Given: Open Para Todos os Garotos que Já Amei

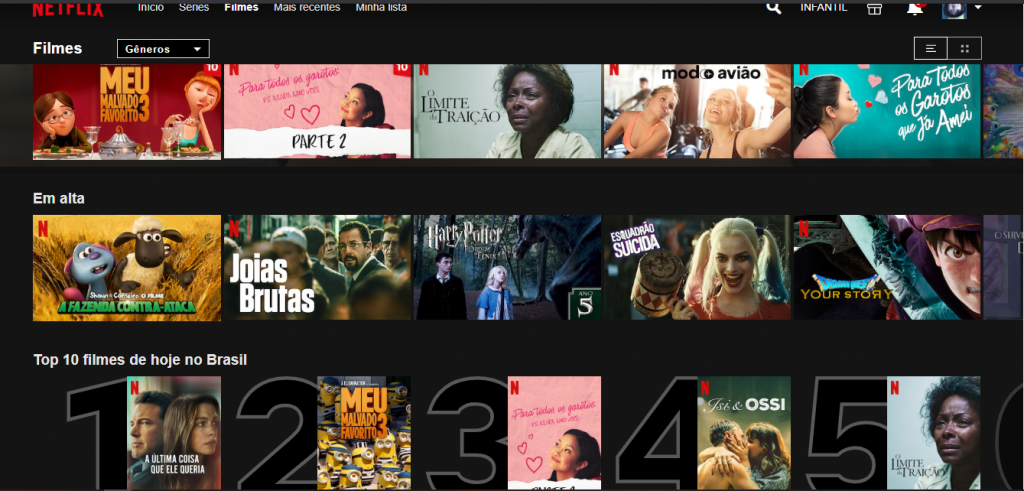Looking at the screenshot, I should [x=887, y=111].
